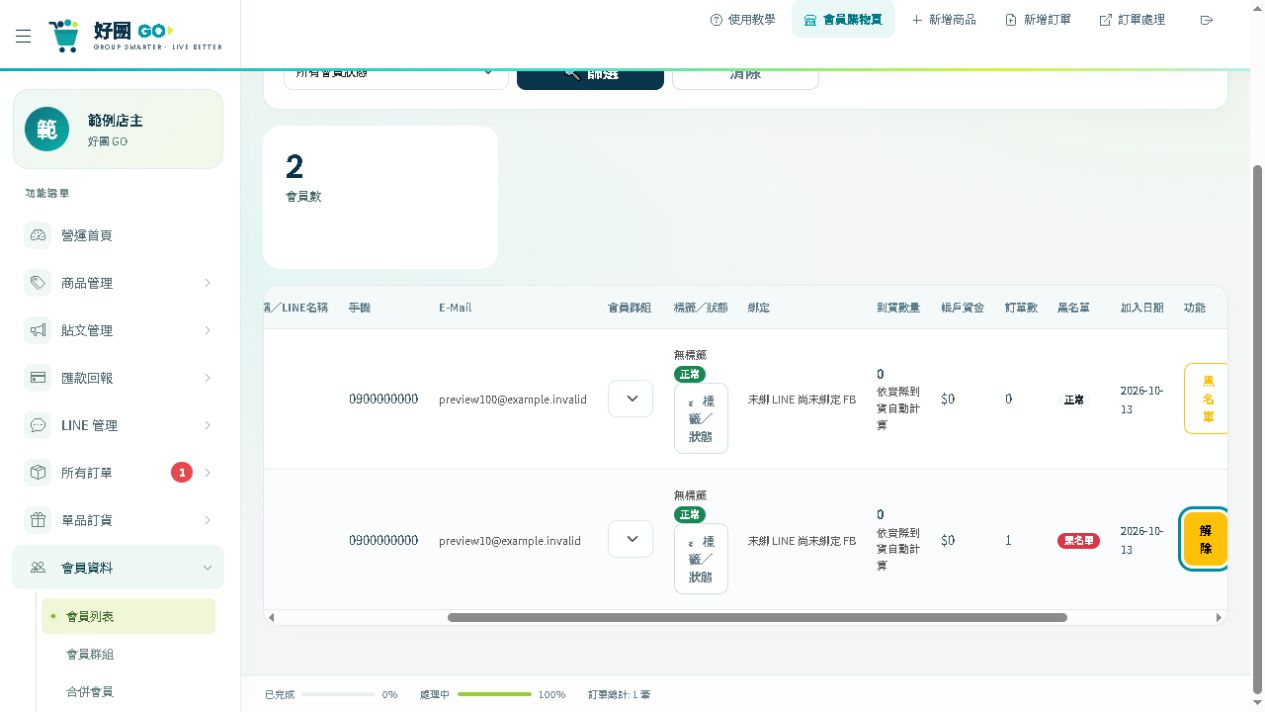The height and width of the screenshot is (712, 1265).
Task: Click the 會員資料 people icon
Action: pos(38,567)
